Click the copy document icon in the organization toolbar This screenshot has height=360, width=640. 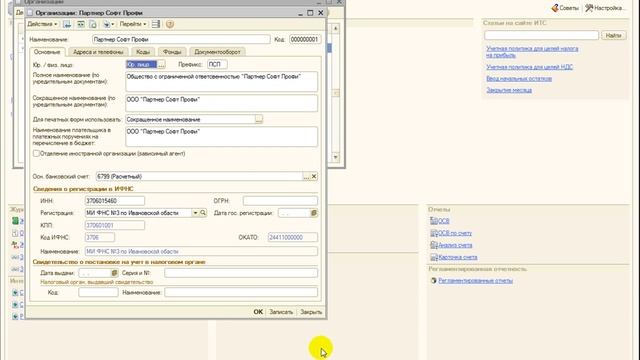93,24
